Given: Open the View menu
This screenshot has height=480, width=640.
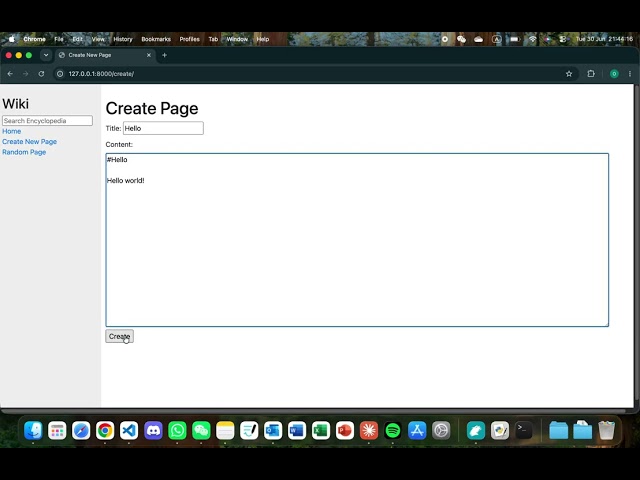Looking at the screenshot, I should pos(98,39).
